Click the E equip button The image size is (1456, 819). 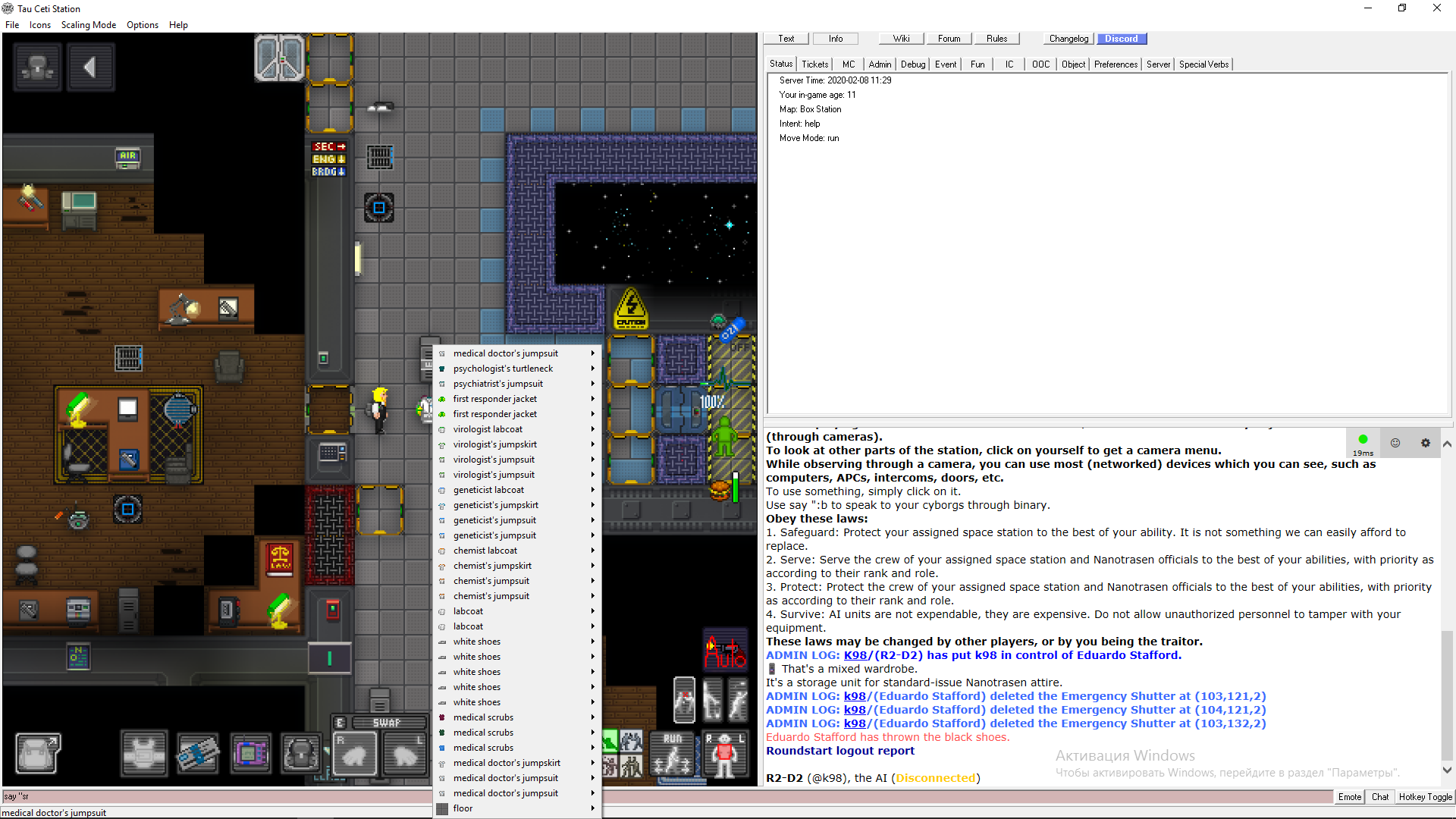(x=340, y=723)
